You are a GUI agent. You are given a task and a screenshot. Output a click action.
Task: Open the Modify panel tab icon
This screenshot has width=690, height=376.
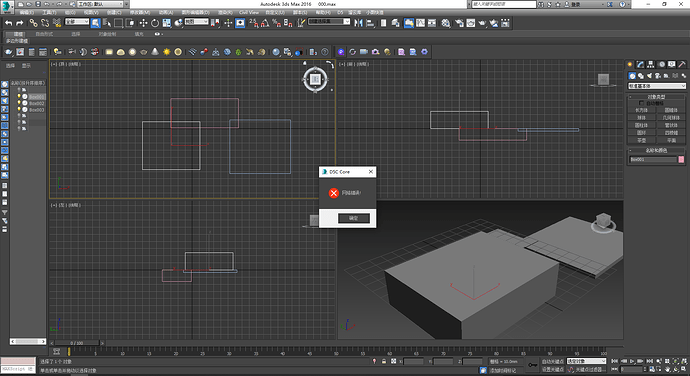click(640, 64)
